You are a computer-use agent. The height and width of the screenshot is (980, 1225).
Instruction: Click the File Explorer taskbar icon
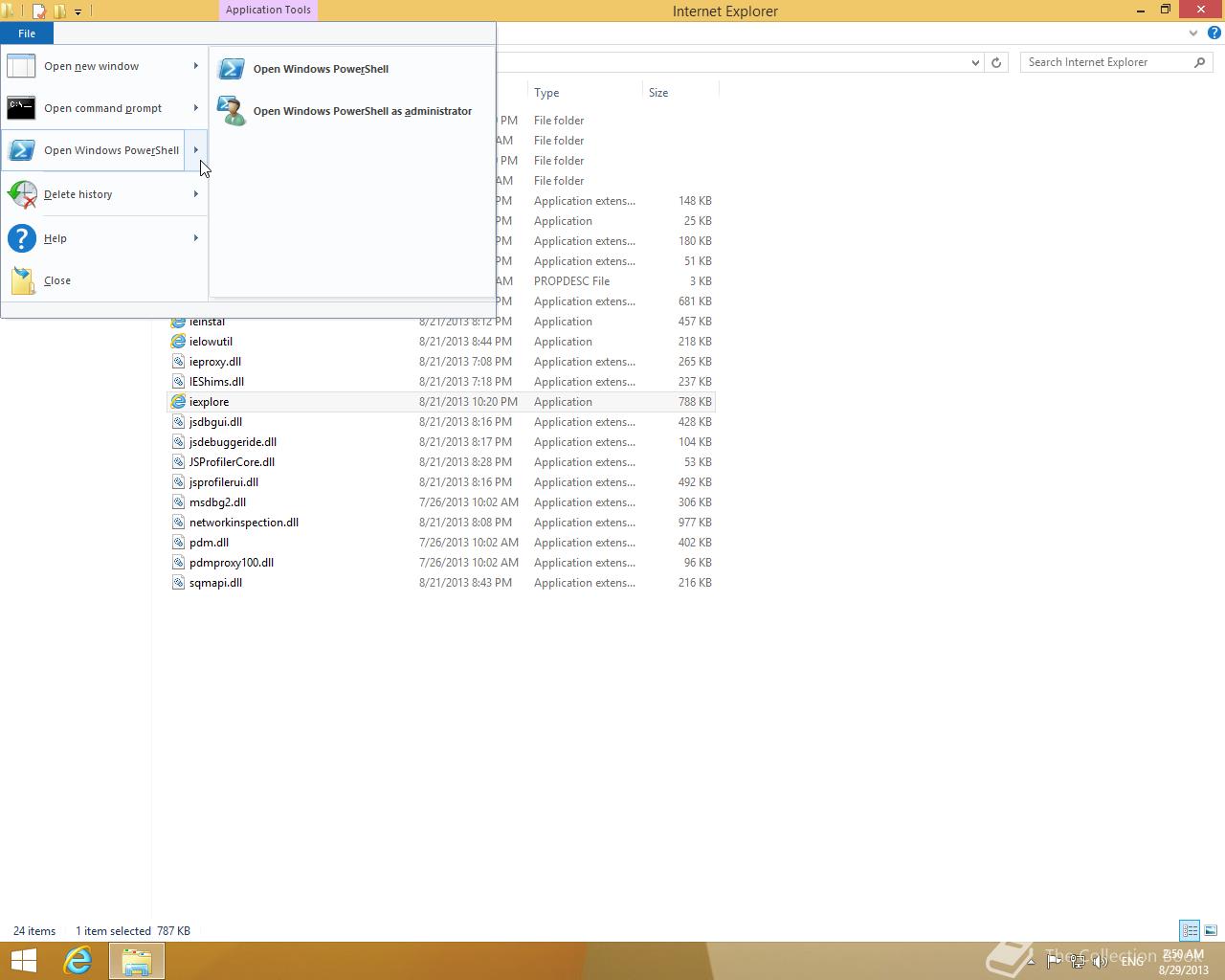(136, 961)
